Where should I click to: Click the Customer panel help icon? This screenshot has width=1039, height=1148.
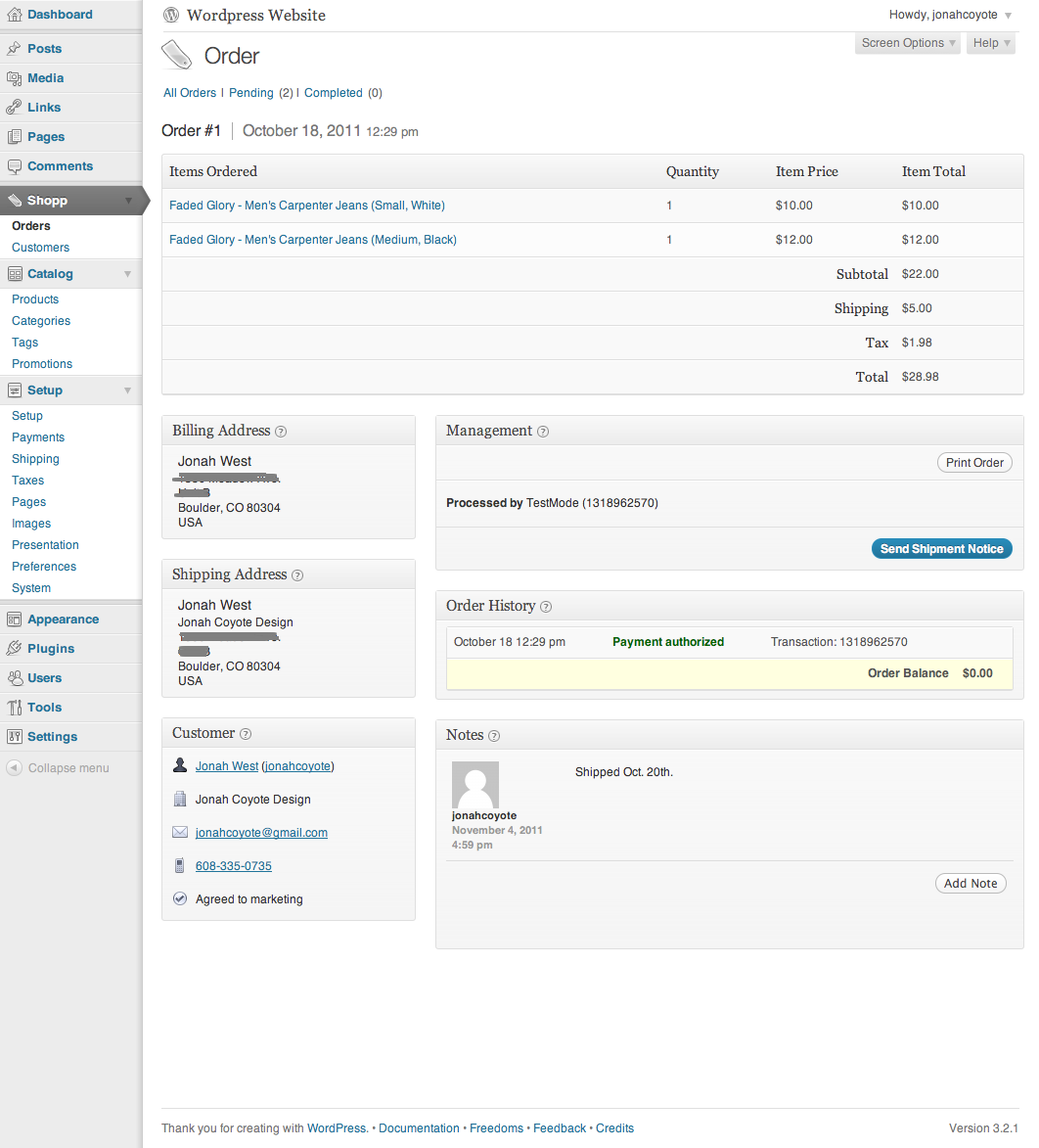tap(246, 734)
